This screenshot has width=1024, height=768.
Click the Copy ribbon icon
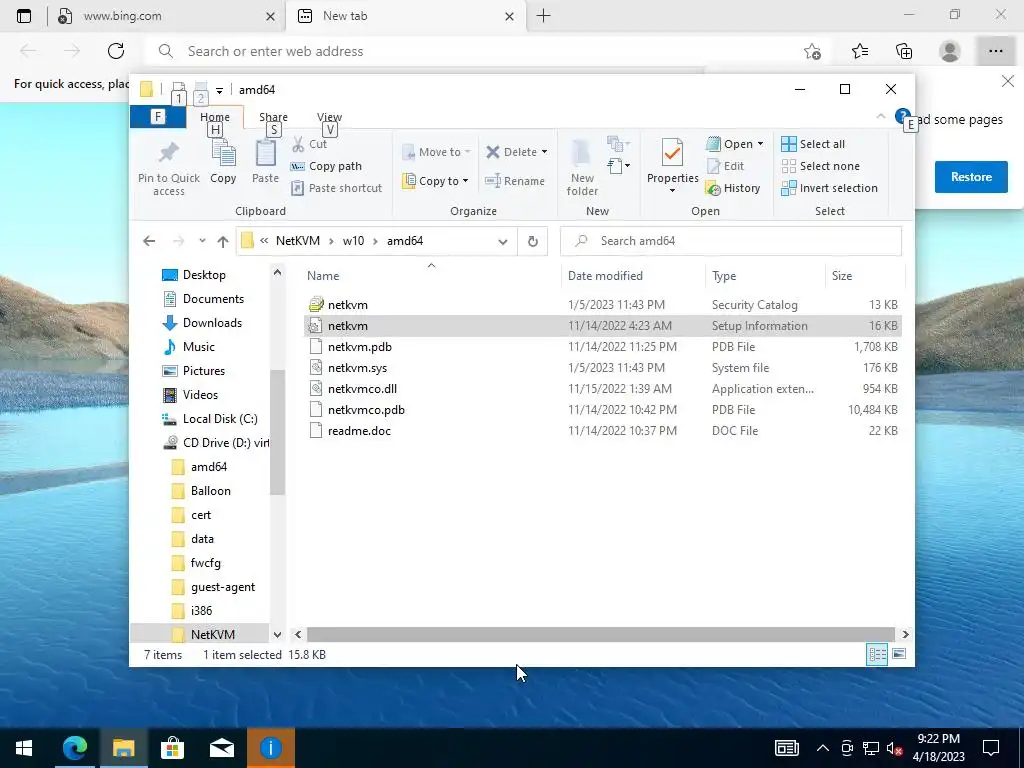[223, 155]
